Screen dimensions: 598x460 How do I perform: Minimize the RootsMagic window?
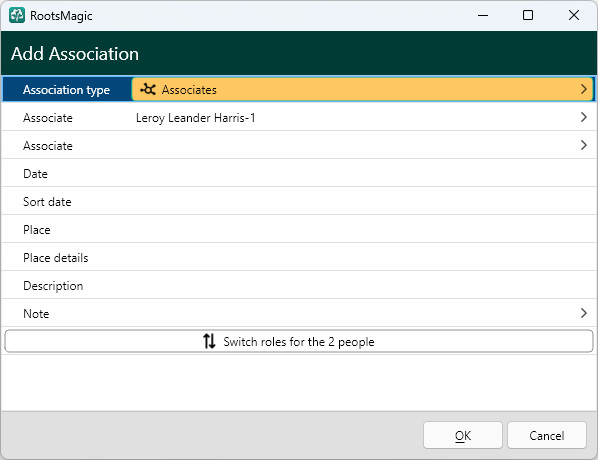(483, 15)
